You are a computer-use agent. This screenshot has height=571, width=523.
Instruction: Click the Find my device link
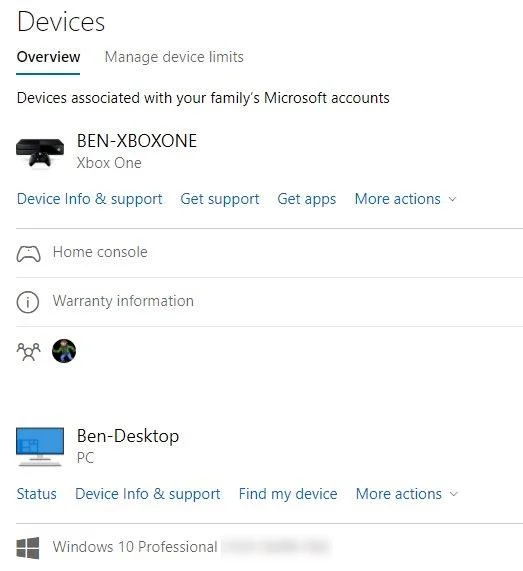(x=288, y=494)
